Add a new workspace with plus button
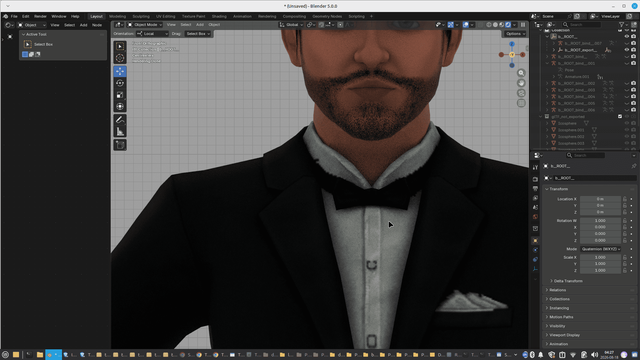This screenshot has height=360, width=640. [371, 16]
